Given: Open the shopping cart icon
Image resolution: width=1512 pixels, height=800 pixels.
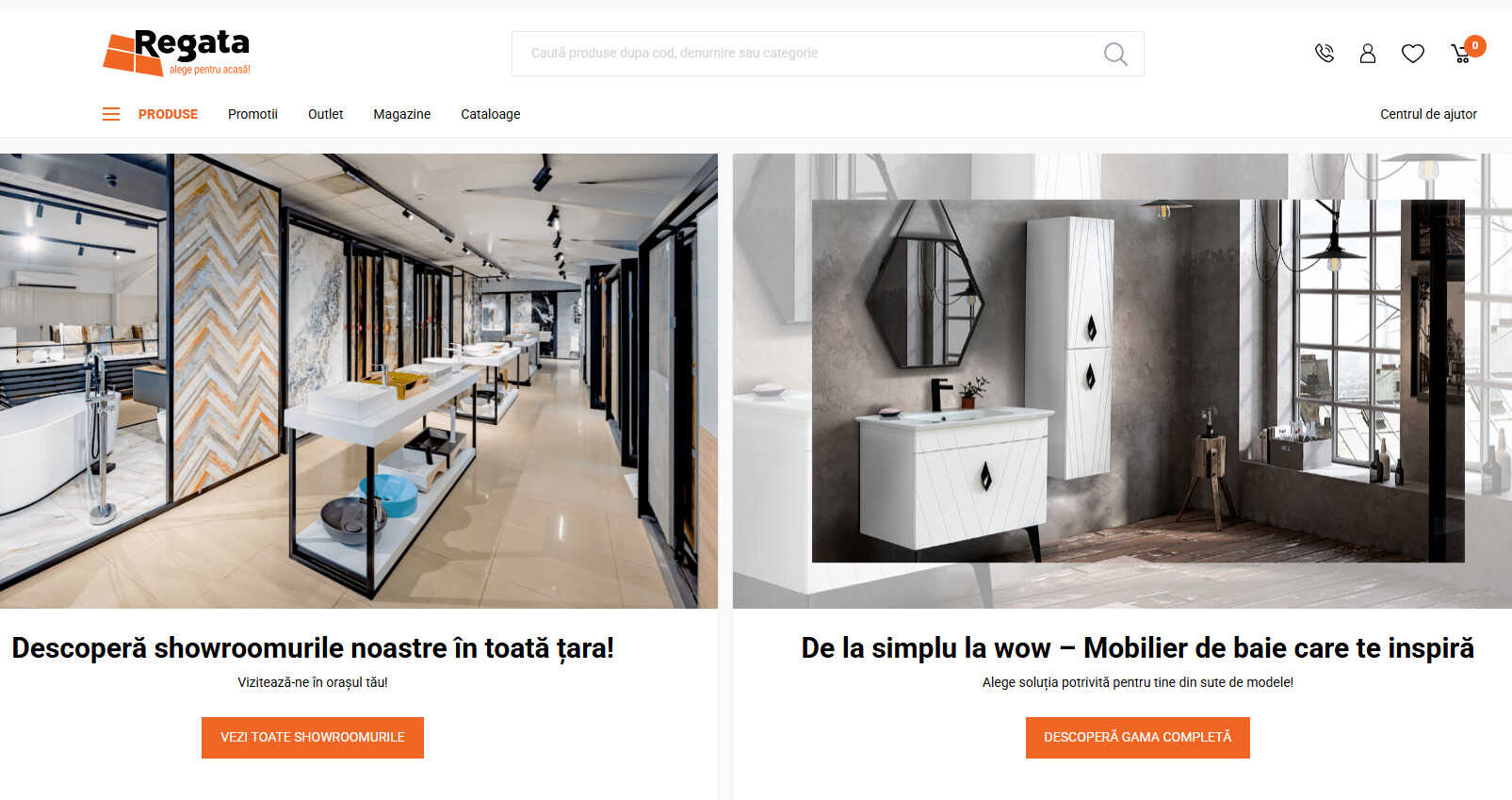Looking at the screenshot, I should point(1461,55).
